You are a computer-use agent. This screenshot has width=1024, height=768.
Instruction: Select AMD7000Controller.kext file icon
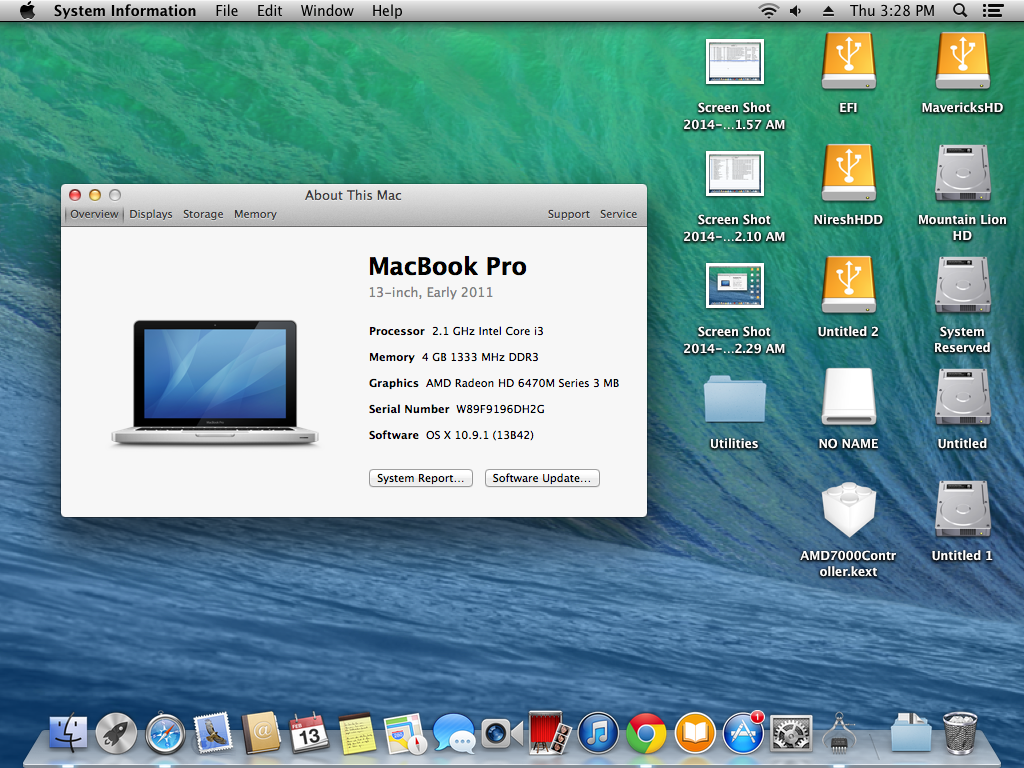pos(848,509)
